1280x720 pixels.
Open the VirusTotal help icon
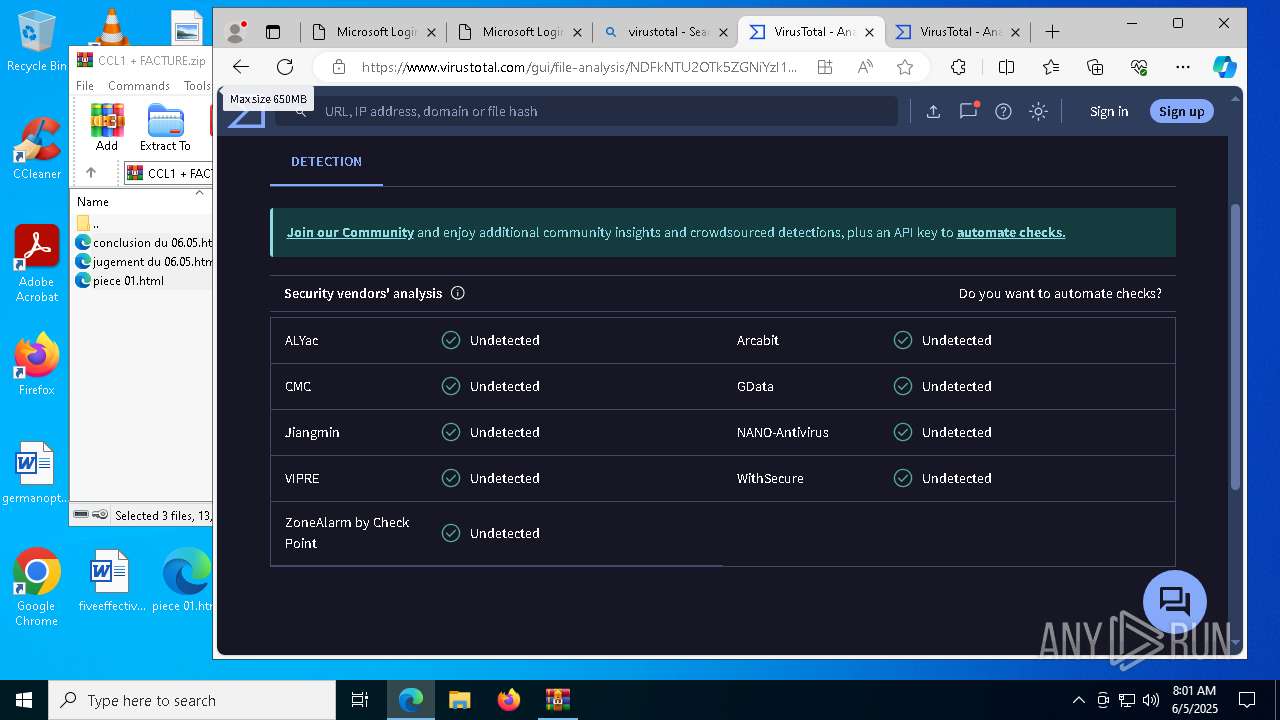tap(1003, 111)
